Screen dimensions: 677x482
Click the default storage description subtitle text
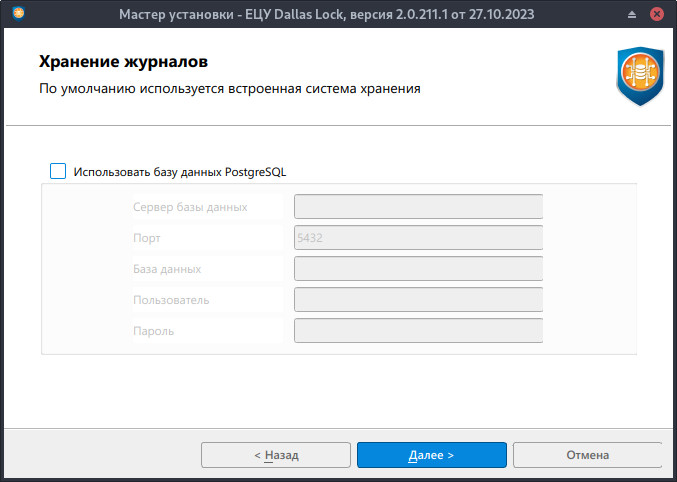(229, 89)
